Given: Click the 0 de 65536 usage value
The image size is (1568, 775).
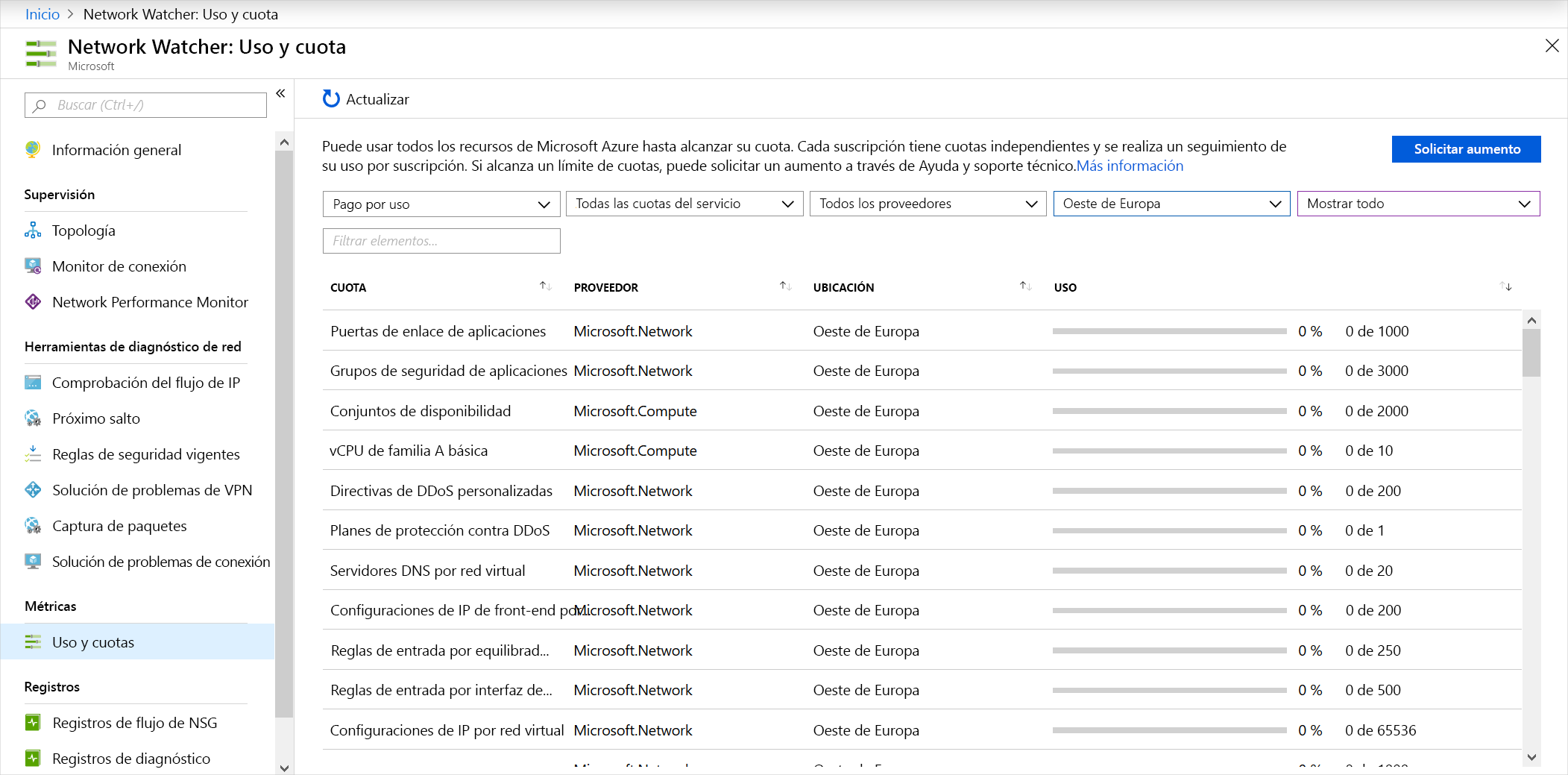Looking at the screenshot, I should pyautogui.click(x=1380, y=730).
